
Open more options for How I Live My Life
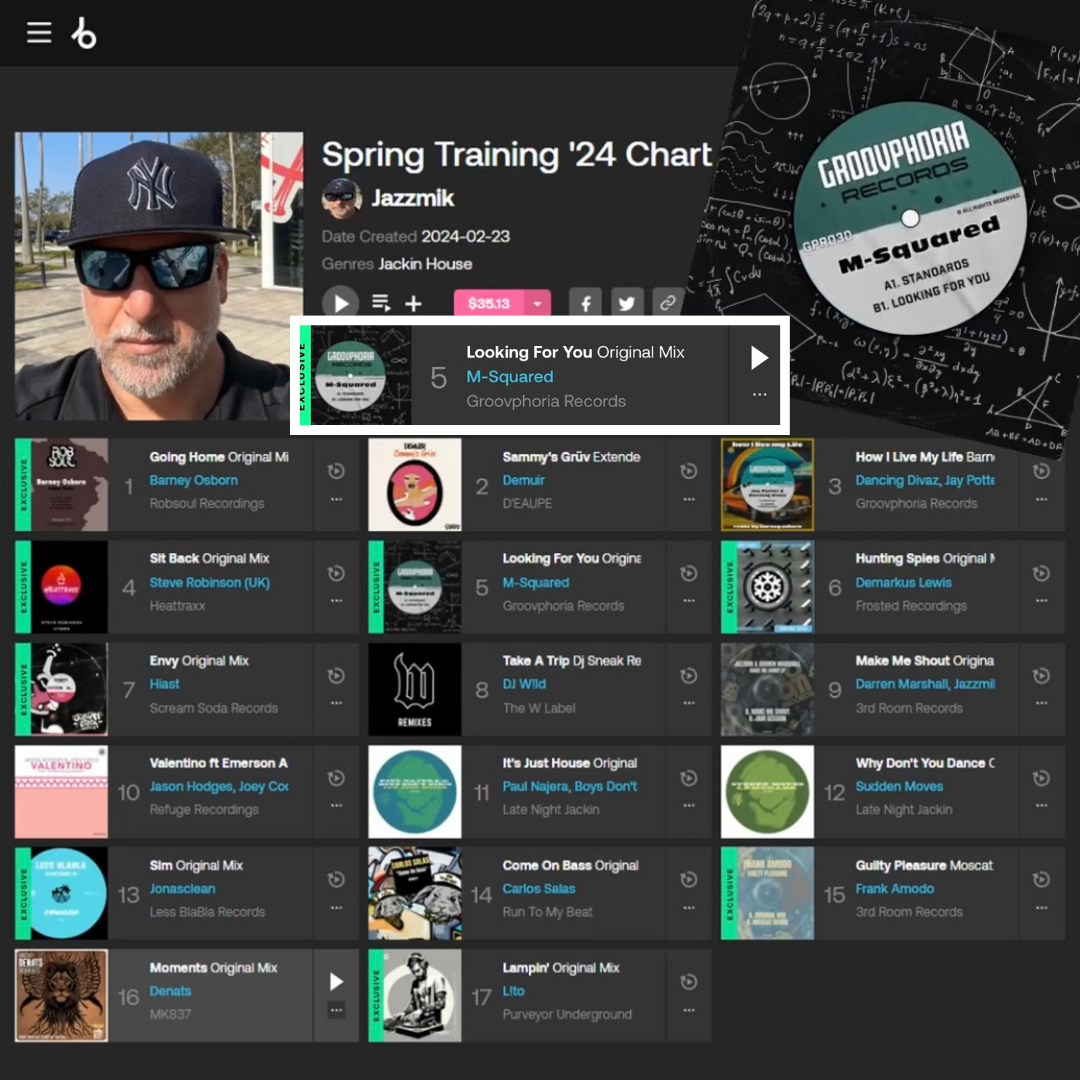1041,499
